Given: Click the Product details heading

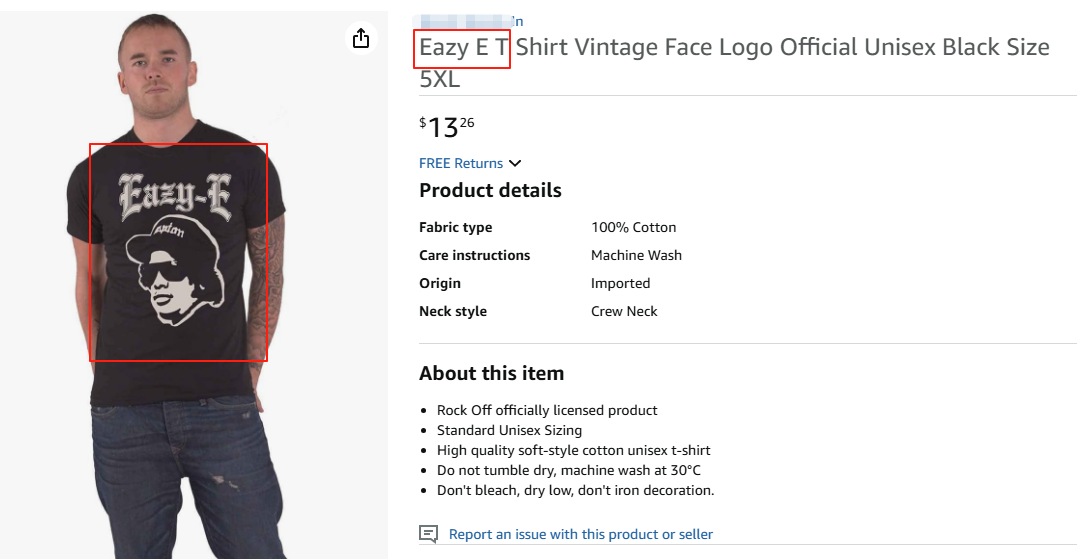Looking at the screenshot, I should pyautogui.click(x=490, y=190).
